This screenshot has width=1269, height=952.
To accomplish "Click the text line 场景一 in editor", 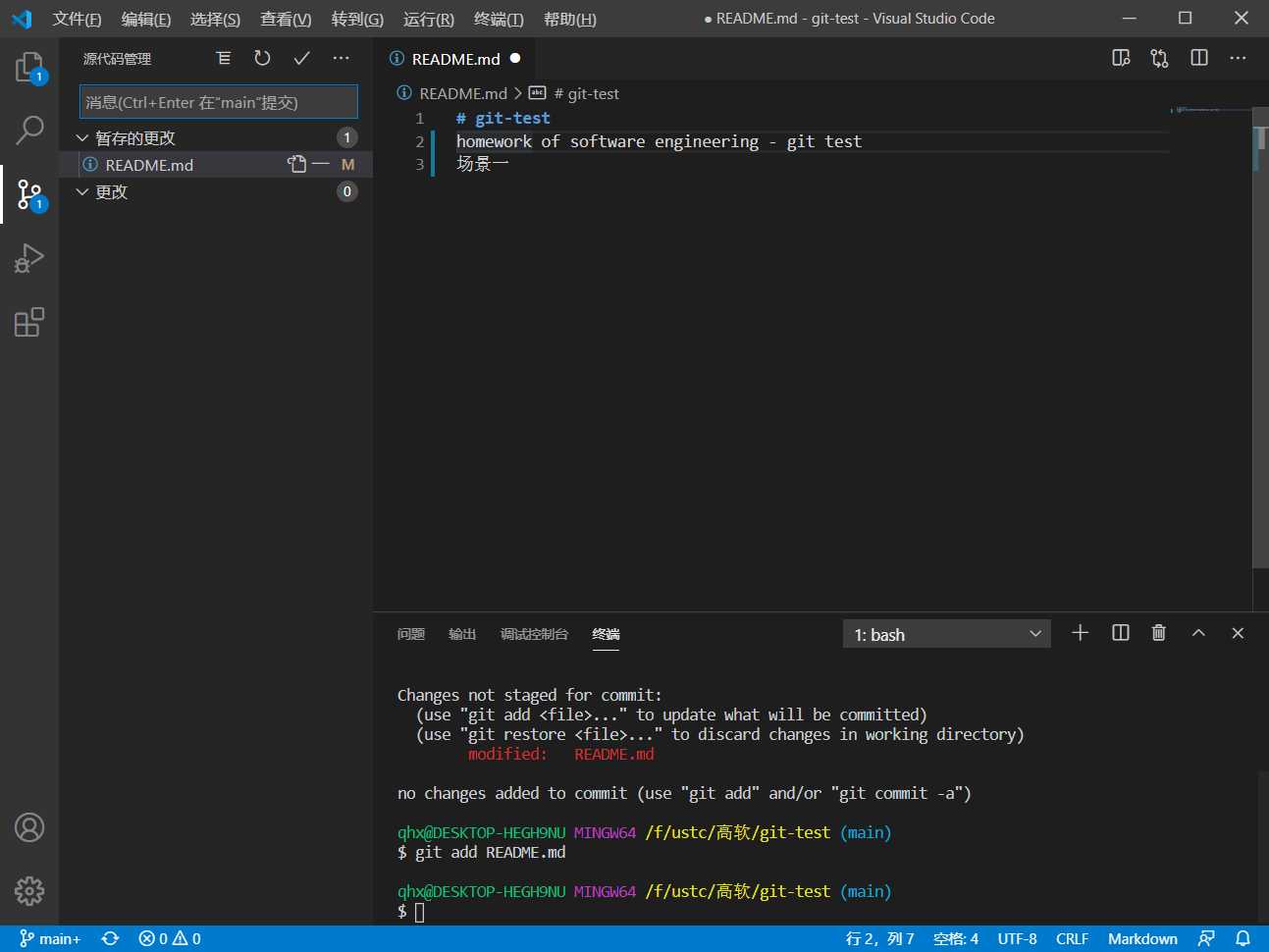I will click(482, 164).
